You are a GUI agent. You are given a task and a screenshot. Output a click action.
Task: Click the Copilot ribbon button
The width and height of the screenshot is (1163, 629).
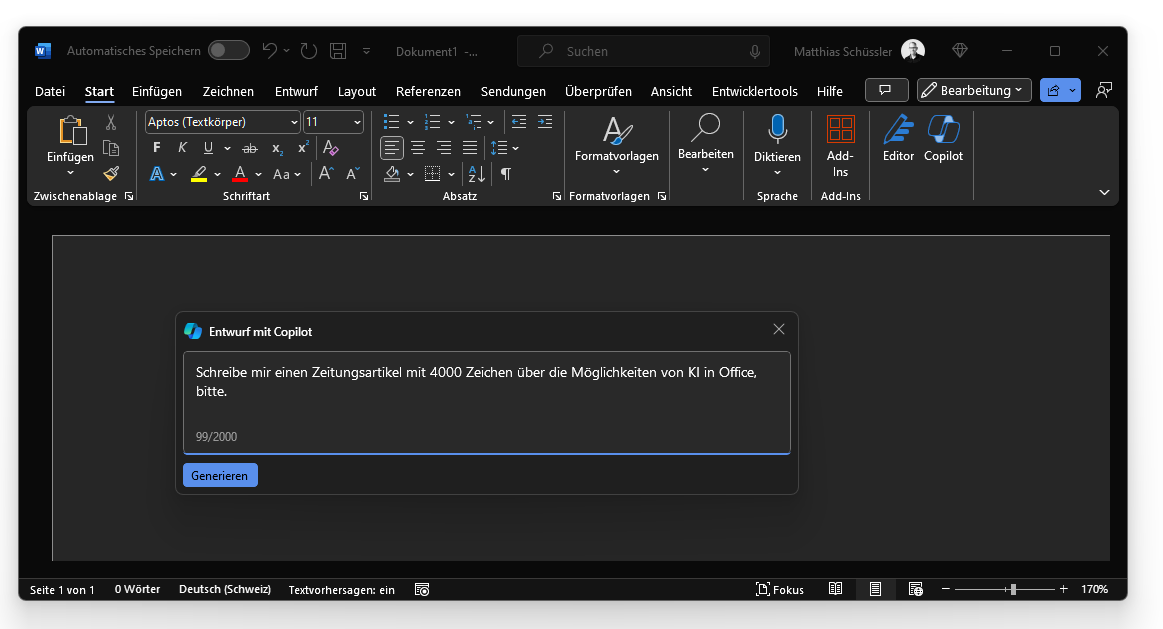(943, 139)
